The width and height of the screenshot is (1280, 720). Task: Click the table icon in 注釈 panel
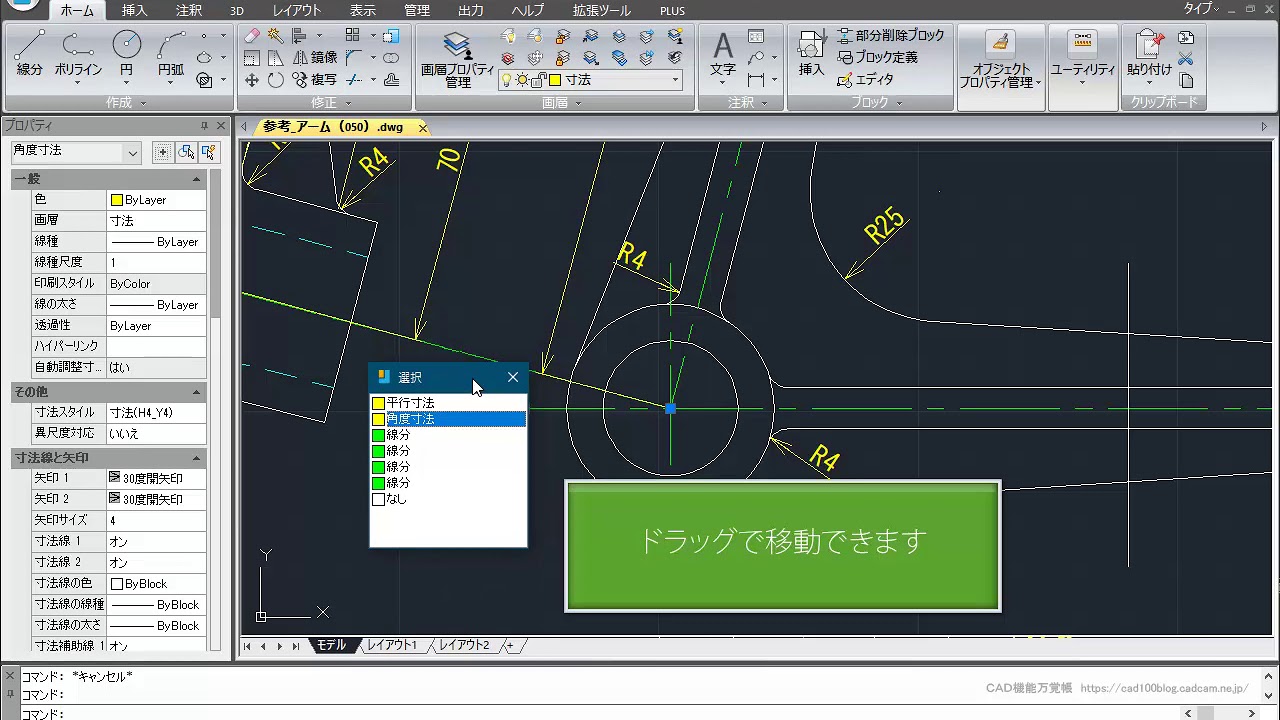pyautogui.click(x=756, y=36)
